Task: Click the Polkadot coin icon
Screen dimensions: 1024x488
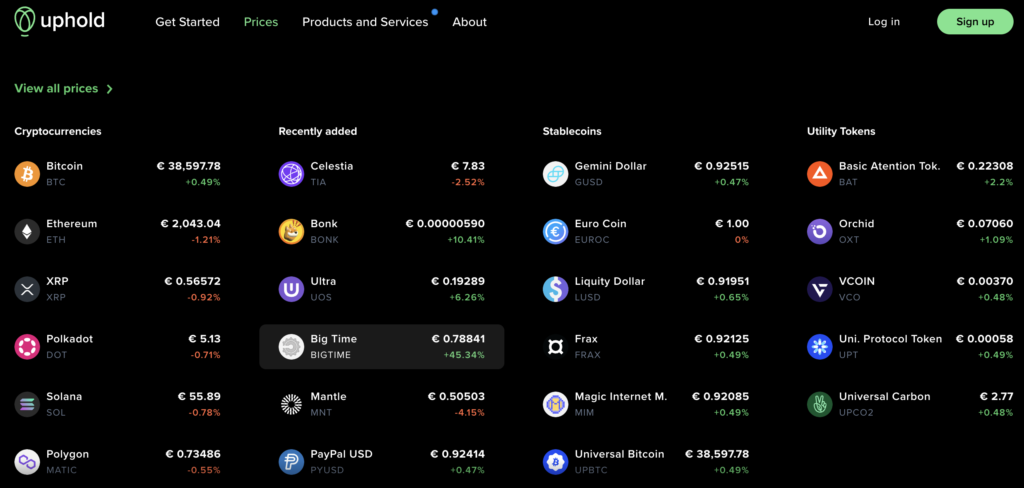Action: (x=27, y=346)
